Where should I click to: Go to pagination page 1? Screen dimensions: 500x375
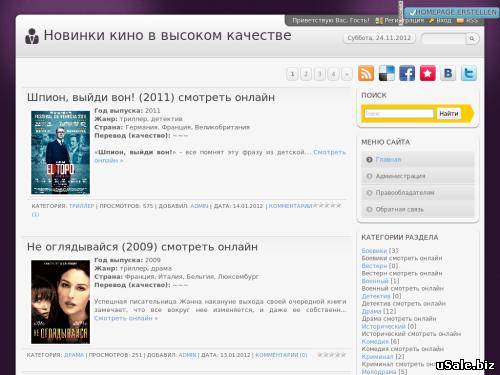(292, 74)
